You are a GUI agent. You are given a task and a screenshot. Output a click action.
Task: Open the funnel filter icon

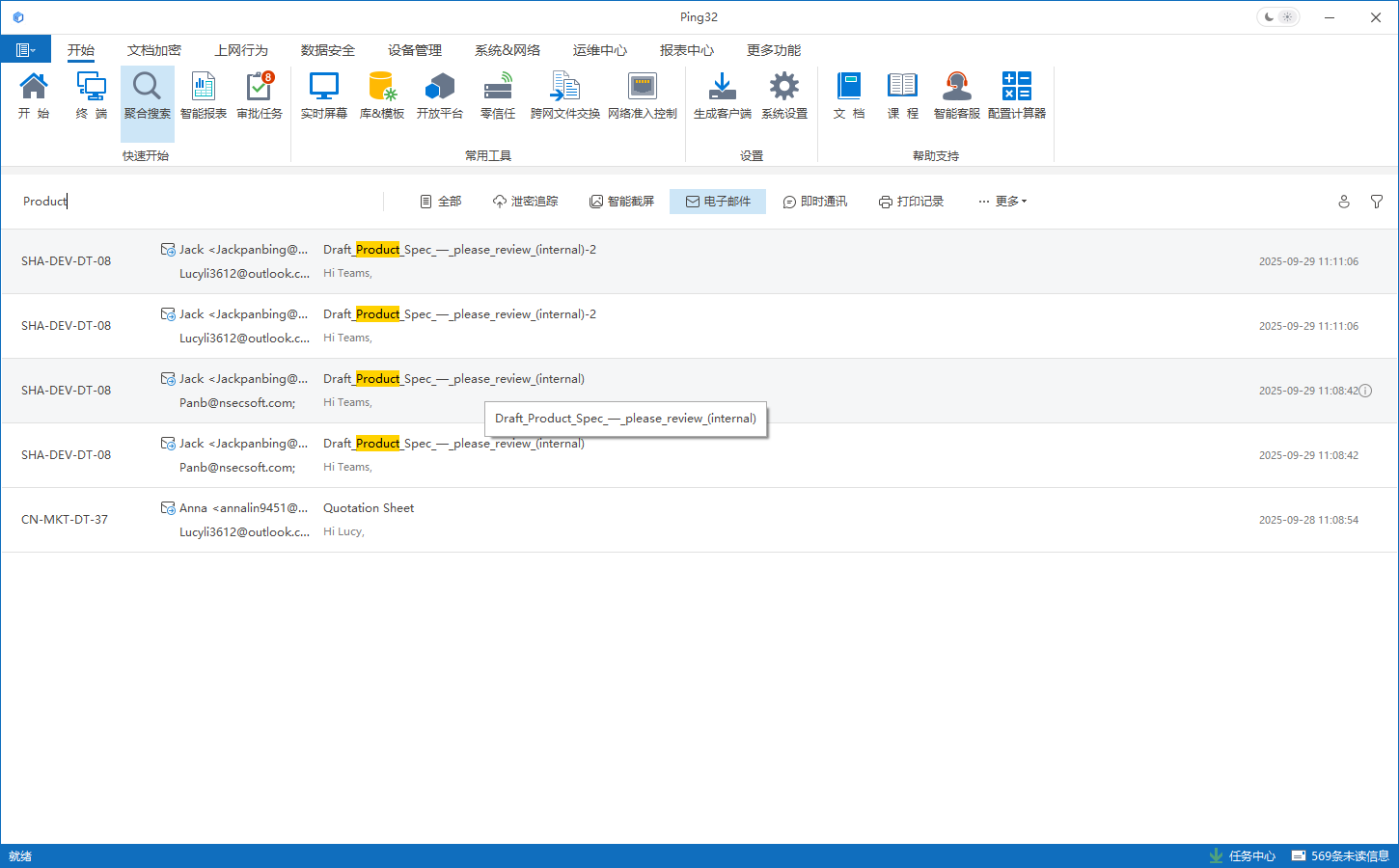(x=1377, y=202)
